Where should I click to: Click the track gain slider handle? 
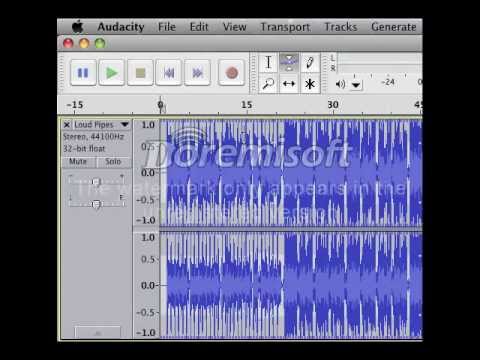96,182
